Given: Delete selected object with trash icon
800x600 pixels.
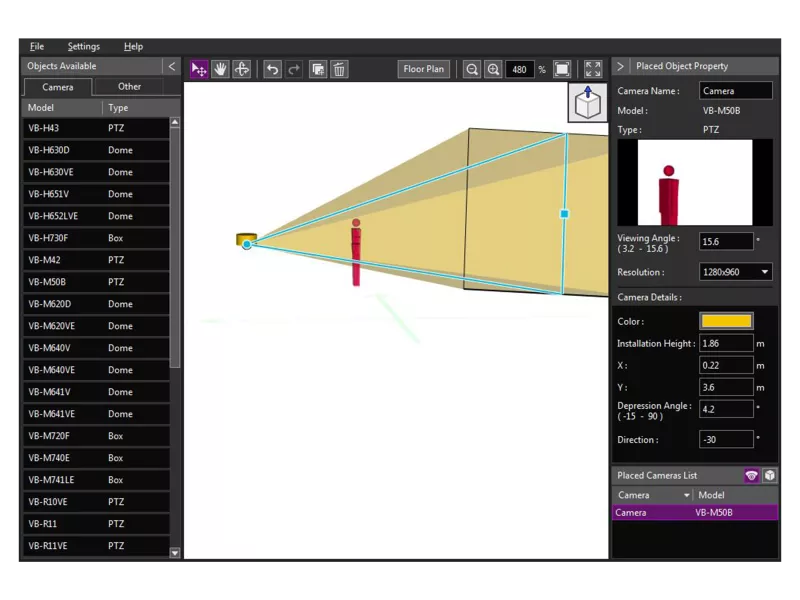Looking at the screenshot, I should tap(339, 69).
